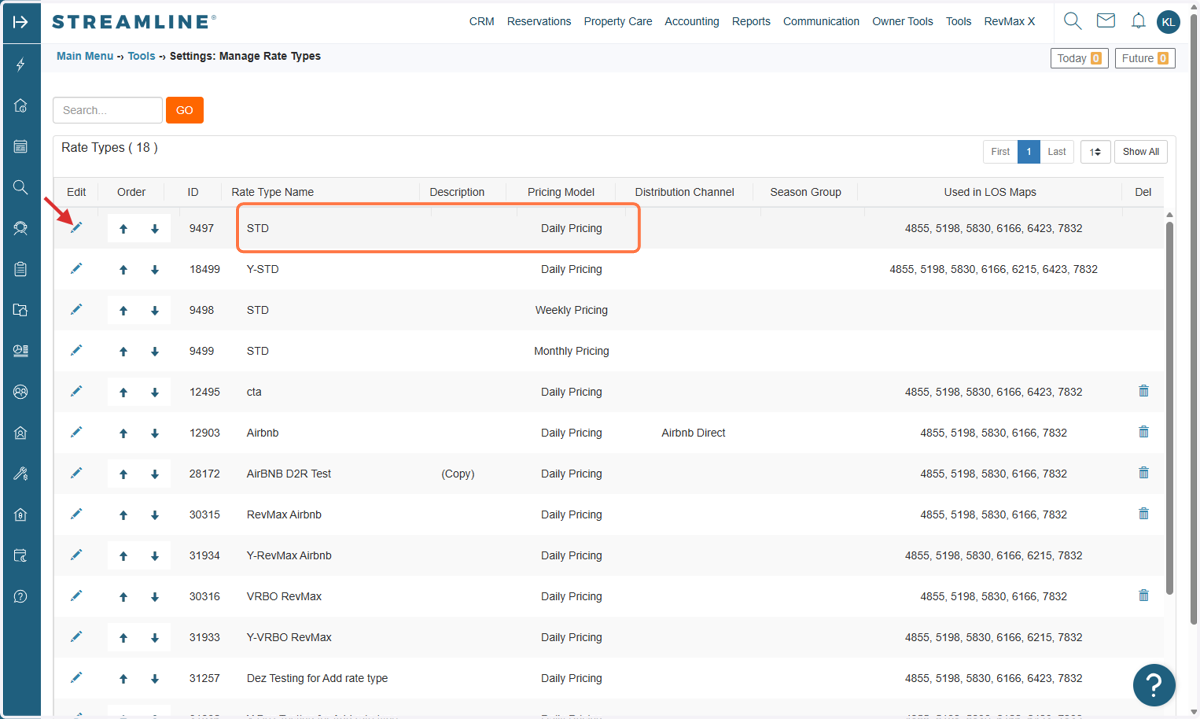Click the Monthly Pricing cell
Image resolution: width=1200 pixels, height=719 pixels.
(x=571, y=351)
